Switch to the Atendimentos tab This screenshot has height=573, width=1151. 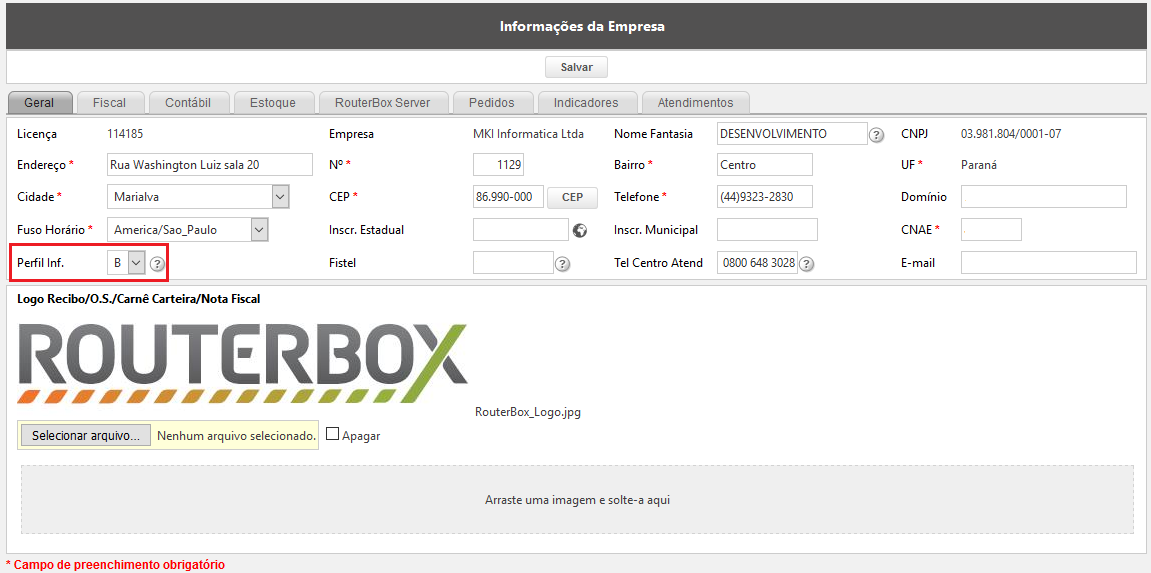coord(695,103)
